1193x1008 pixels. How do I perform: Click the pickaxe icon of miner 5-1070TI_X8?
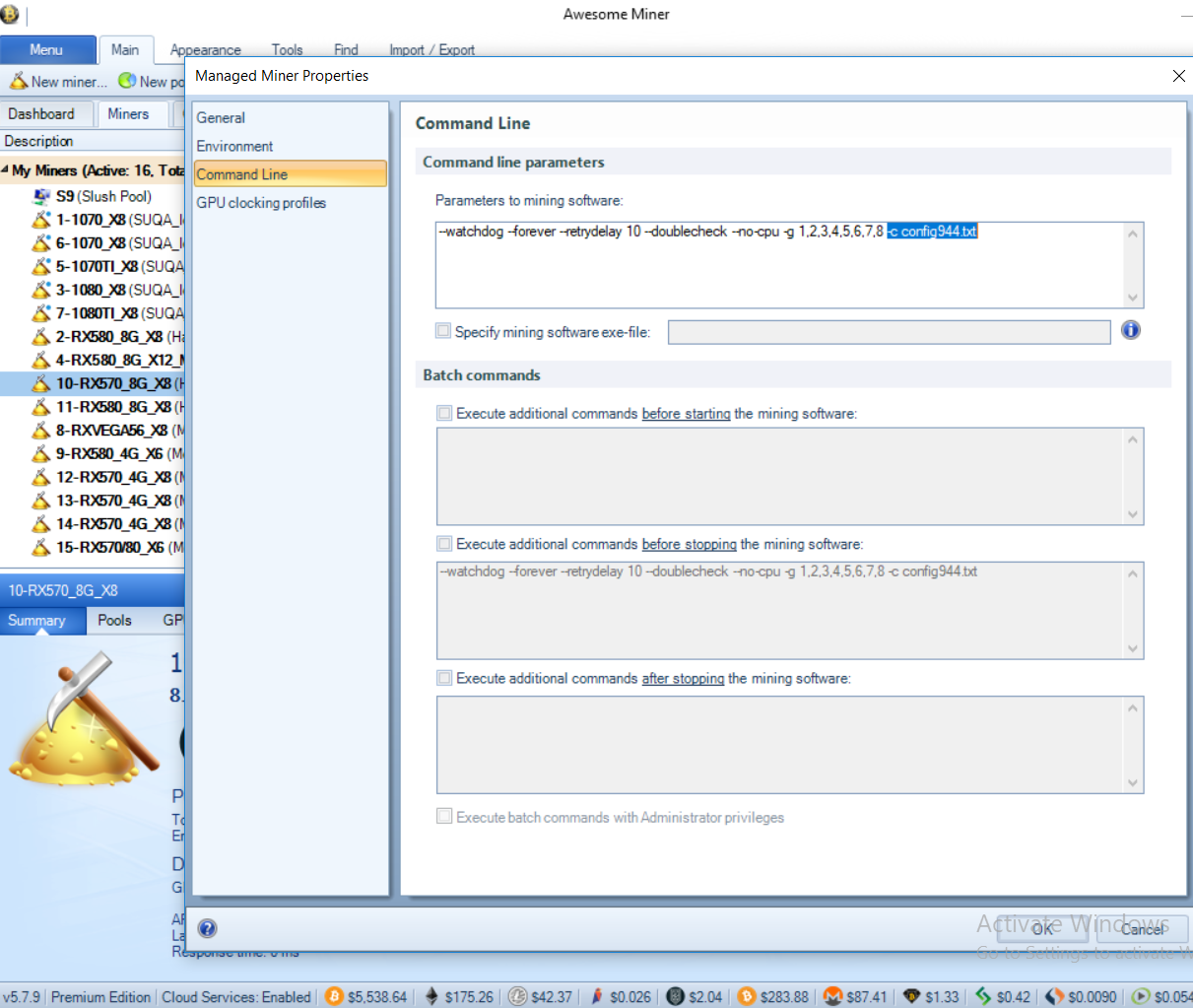41,266
